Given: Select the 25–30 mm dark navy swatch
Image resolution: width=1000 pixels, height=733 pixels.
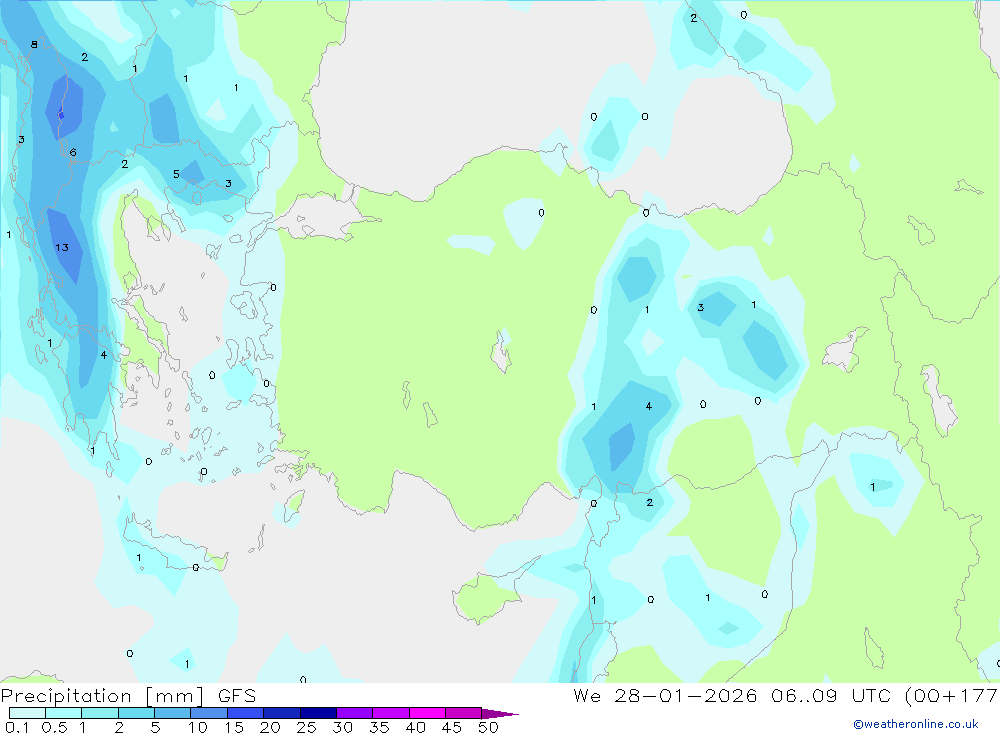Looking at the screenshot, I should [318, 713].
